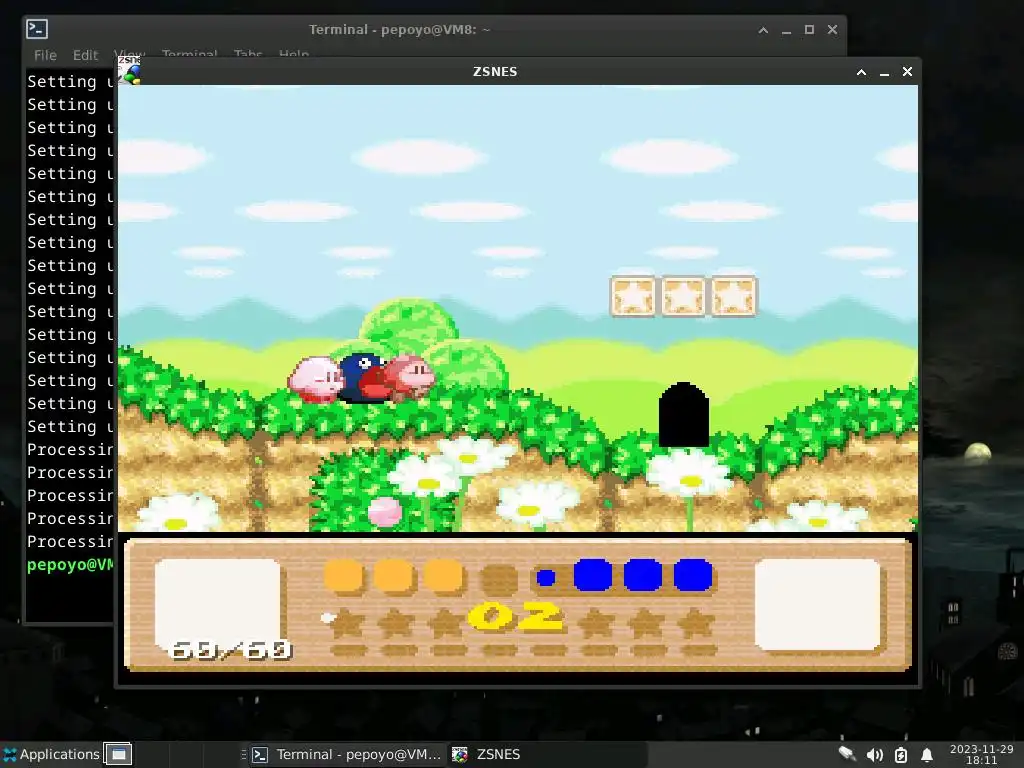Click the small blue dot in HUD

[546, 577]
